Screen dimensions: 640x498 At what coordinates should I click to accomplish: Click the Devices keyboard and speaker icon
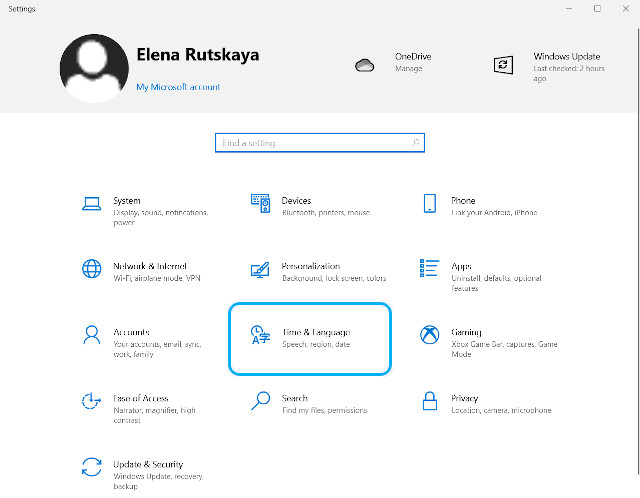tap(260, 203)
